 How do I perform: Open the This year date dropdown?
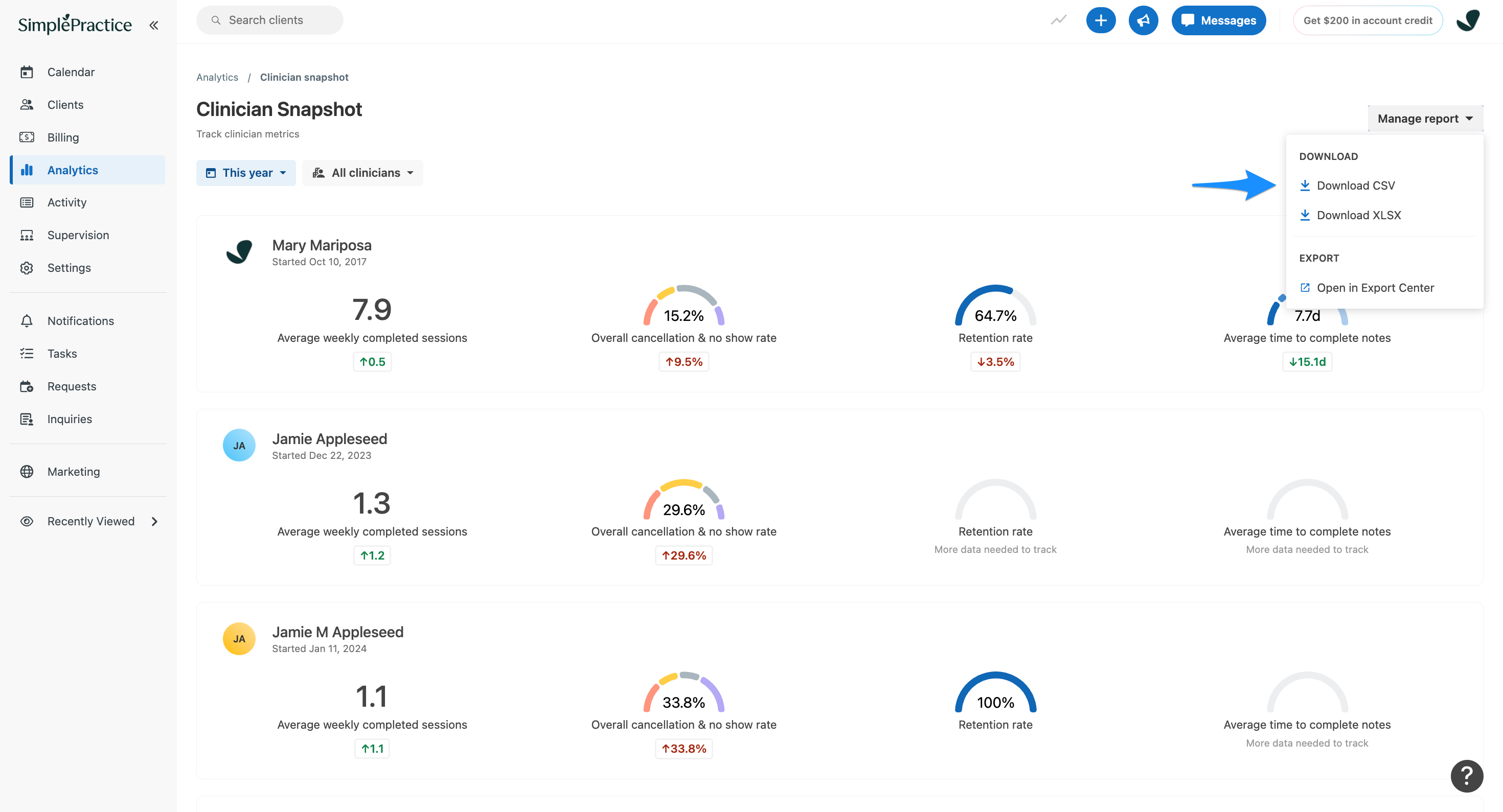[x=245, y=173]
